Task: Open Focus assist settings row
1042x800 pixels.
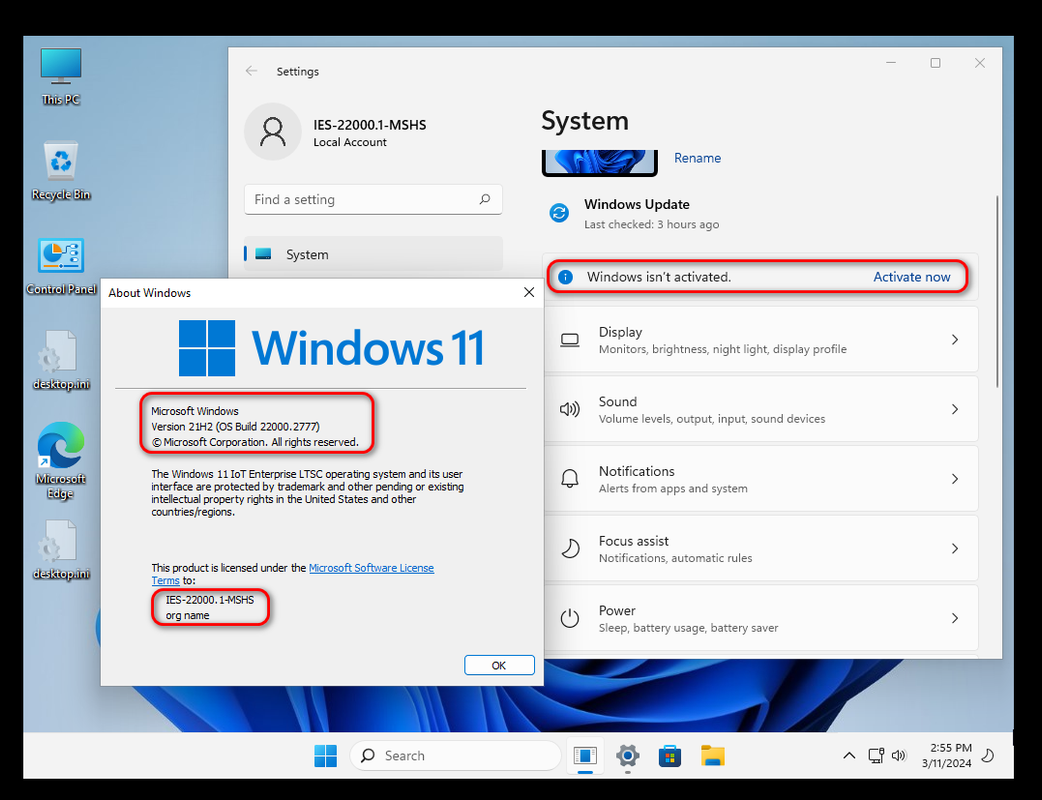Action: [x=762, y=549]
